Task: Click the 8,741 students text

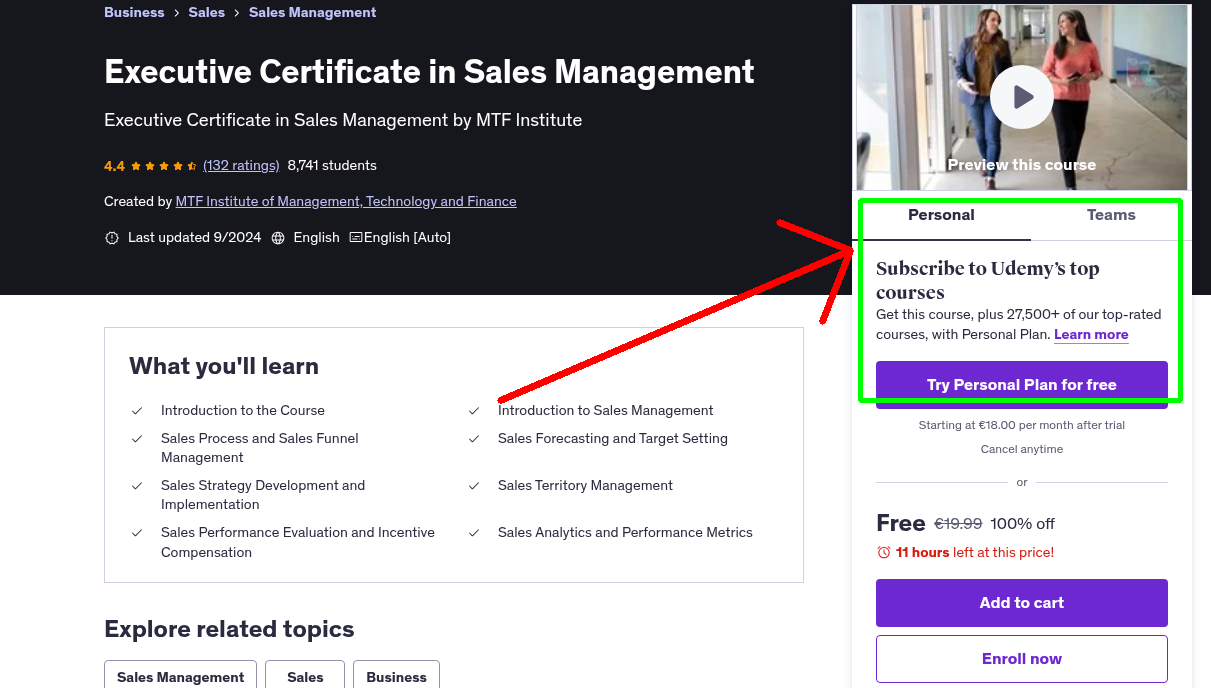Action: (x=332, y=165)
